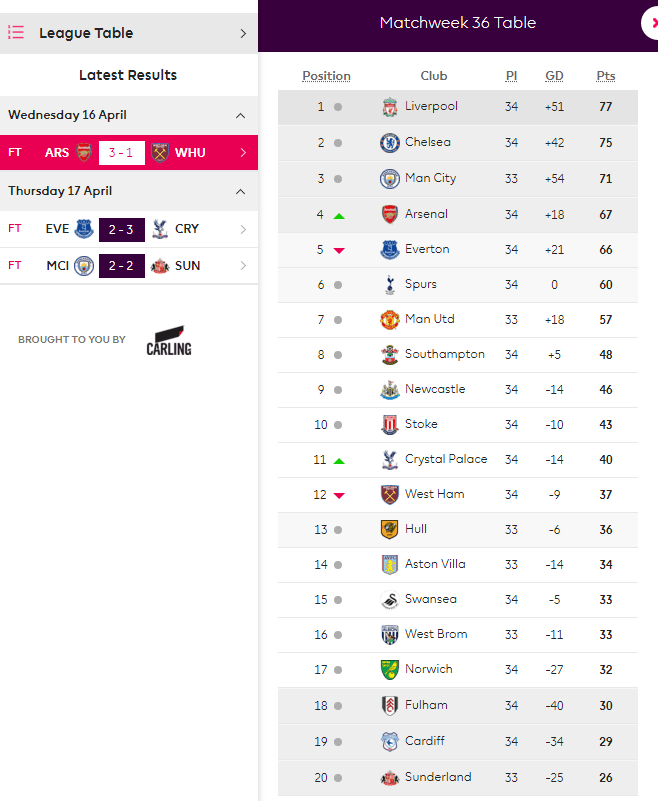Open the MCI 2-2 SUN result
658x801 pixels.
coord(129,266)
